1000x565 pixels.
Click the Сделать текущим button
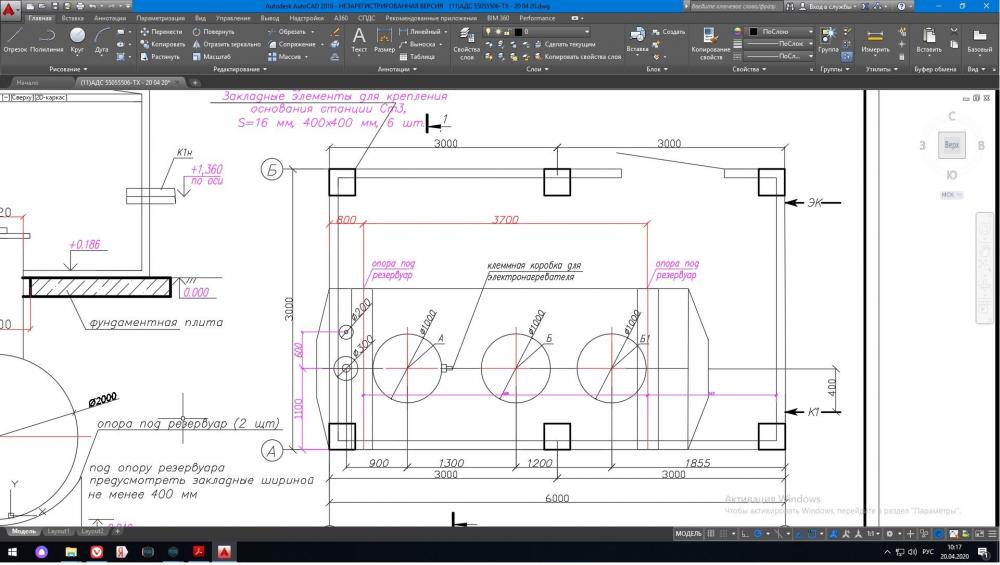[x=570, y=44]
